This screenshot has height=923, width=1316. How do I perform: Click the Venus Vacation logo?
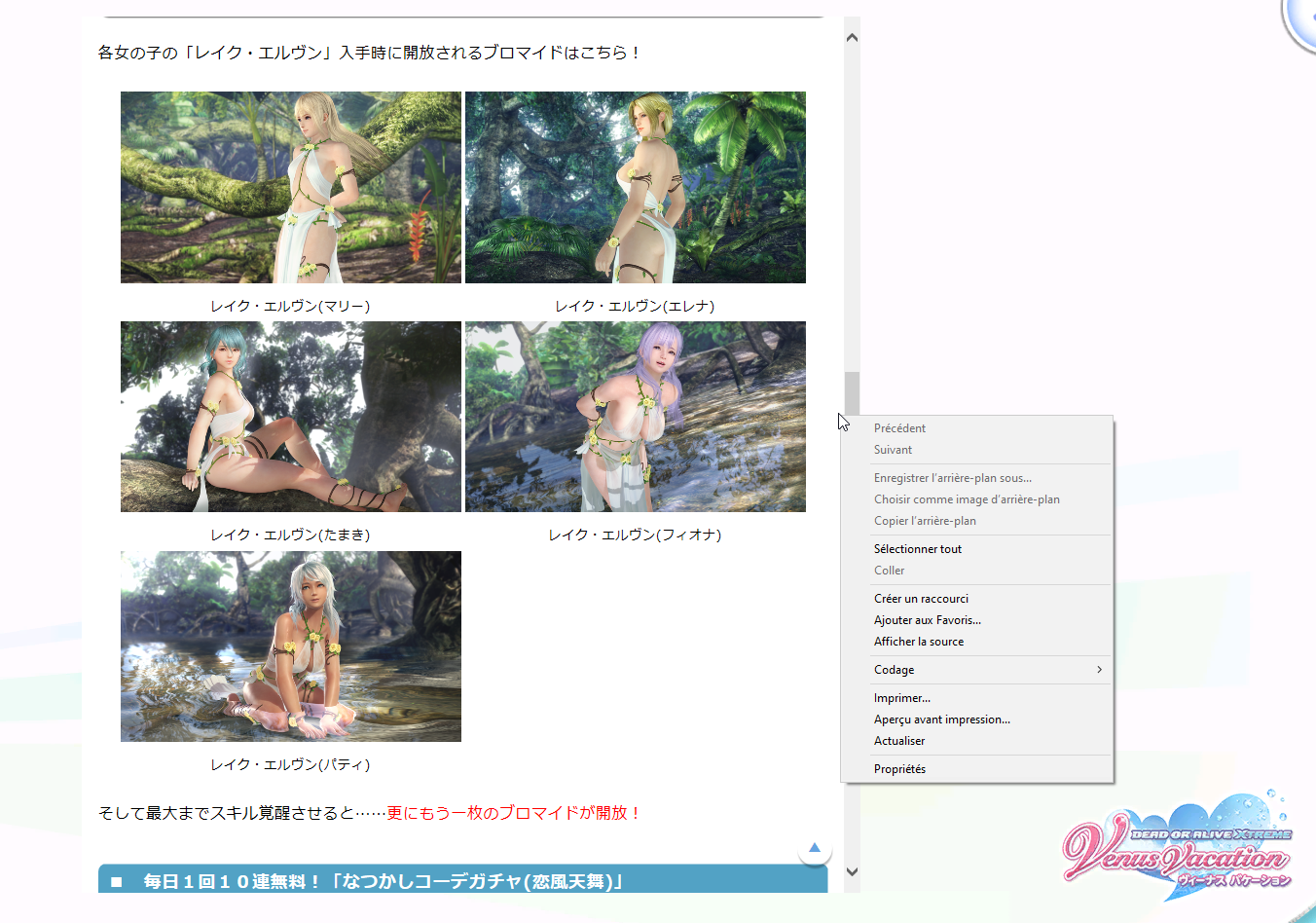click(1178, 845)
